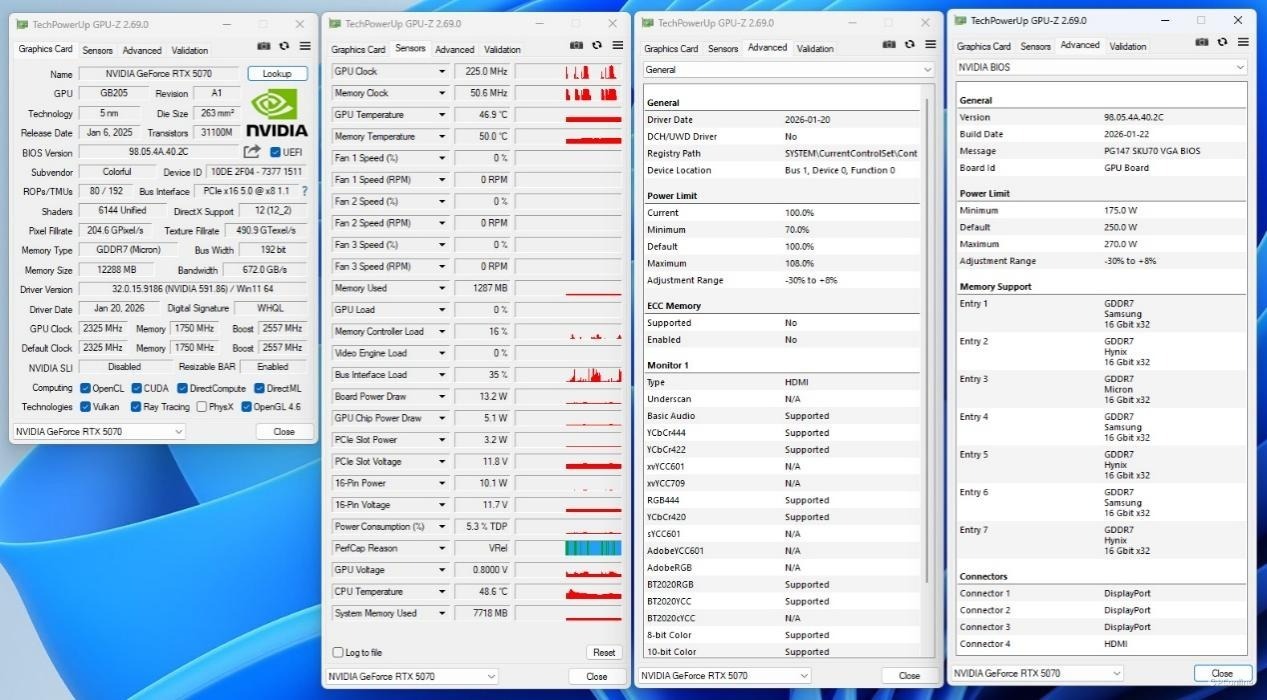Viewport: 1267px width, 700px height.
Task: Click BIOS export share icon
Action: [252, 152]
